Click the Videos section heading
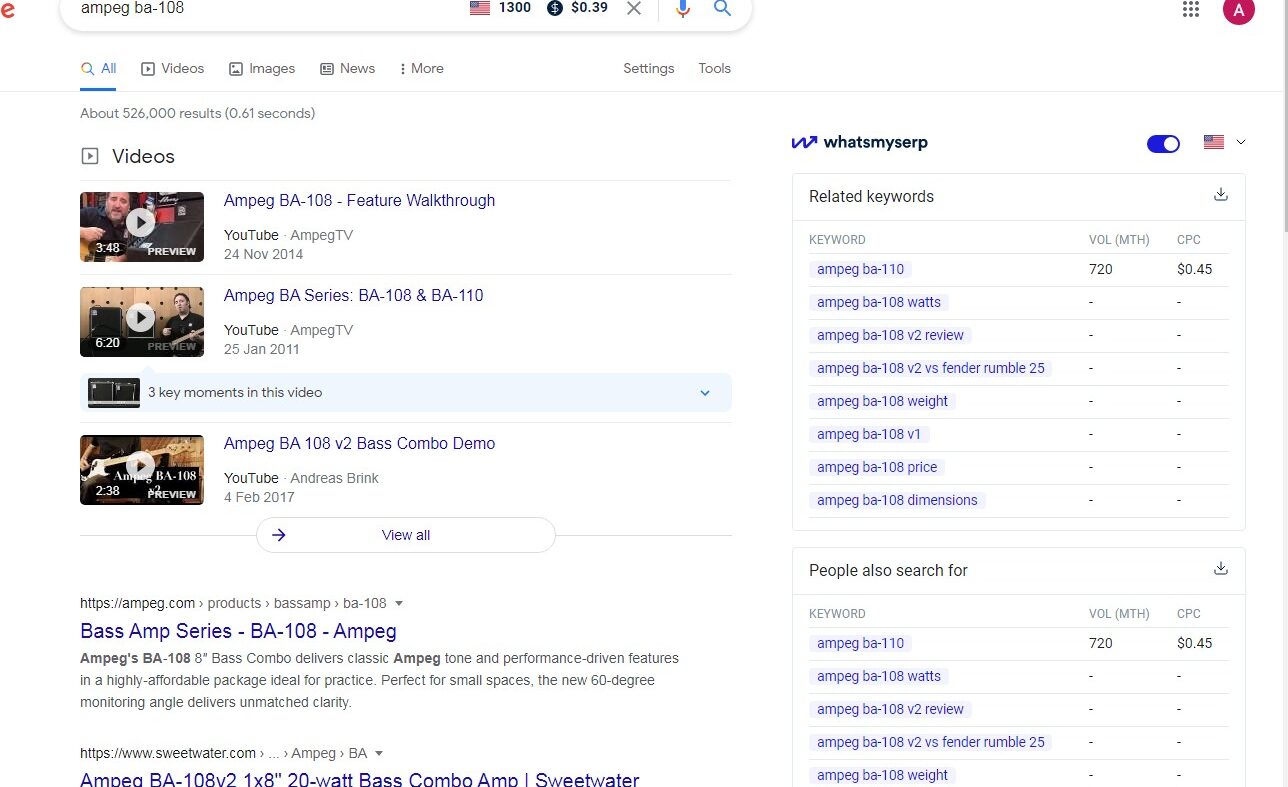The image size is (1288, 787). [143, 156]
